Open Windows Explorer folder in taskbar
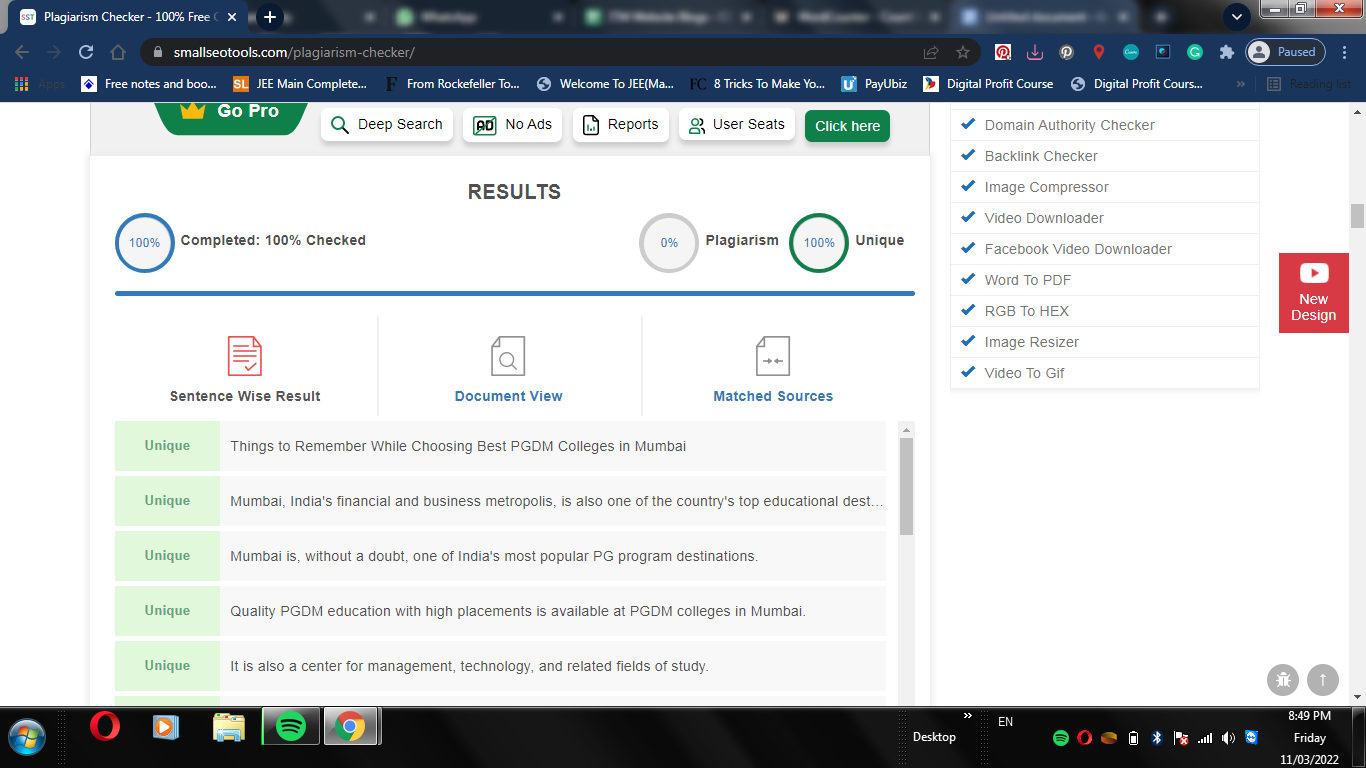The image size is (1366, 768). pos(229,726)
